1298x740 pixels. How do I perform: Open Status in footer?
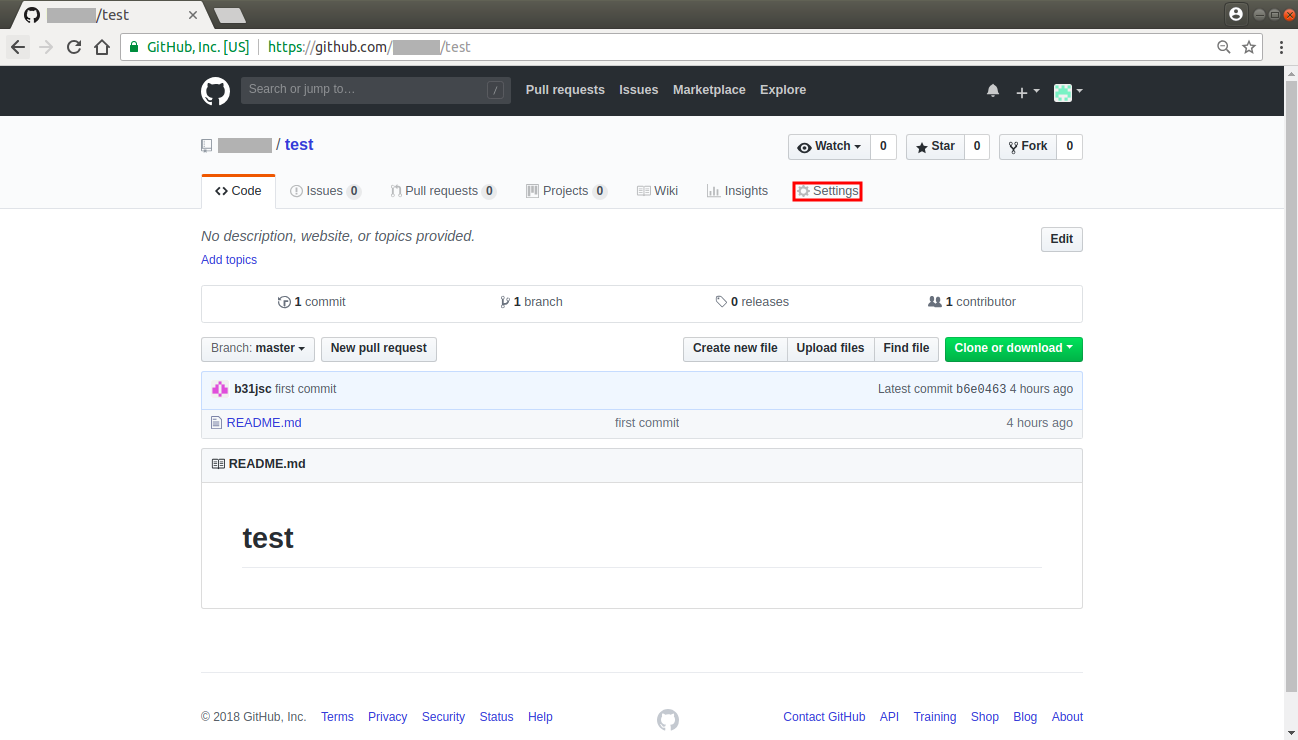pos(496,717)
